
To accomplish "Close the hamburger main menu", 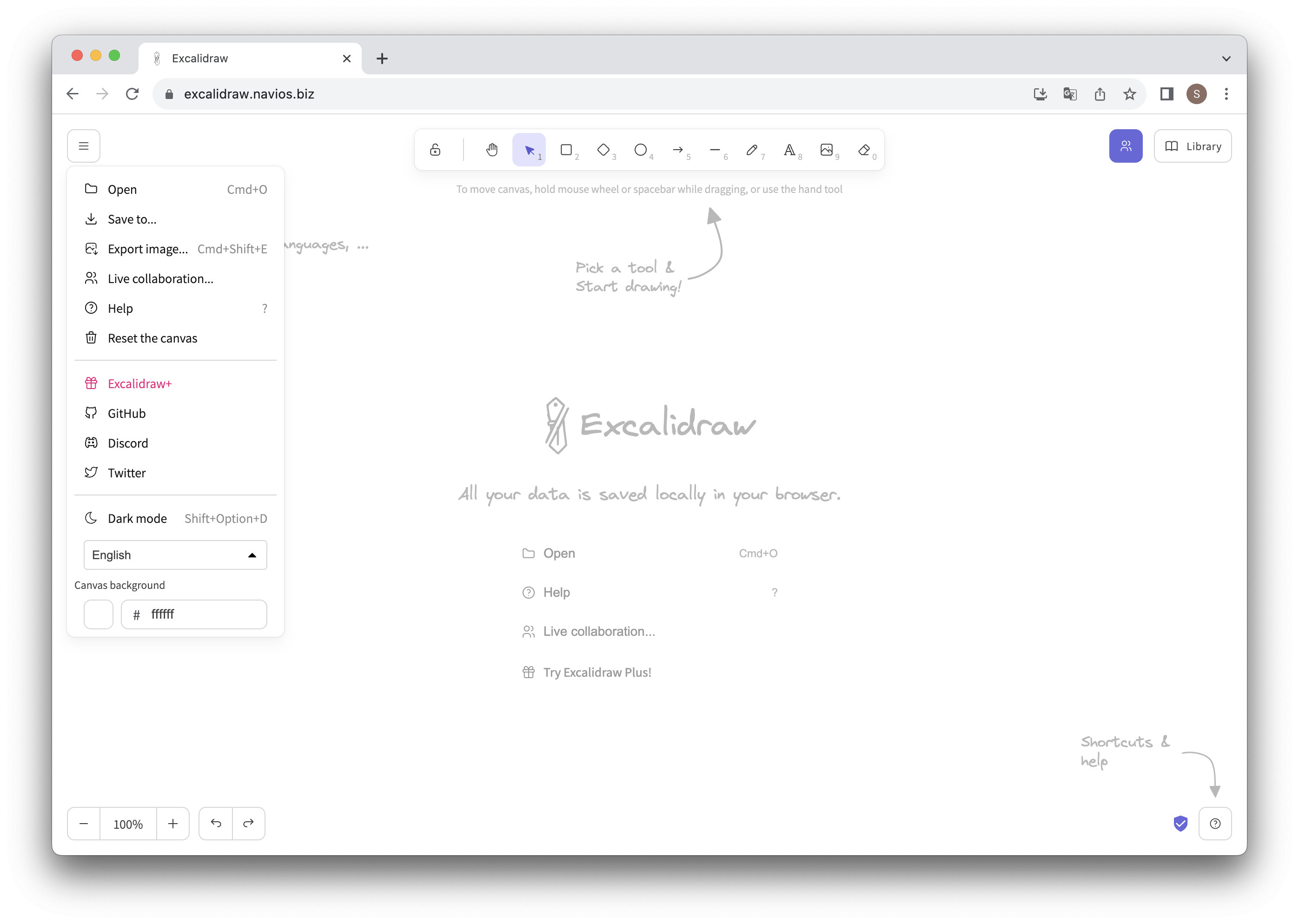I will [x=84, y=146].
